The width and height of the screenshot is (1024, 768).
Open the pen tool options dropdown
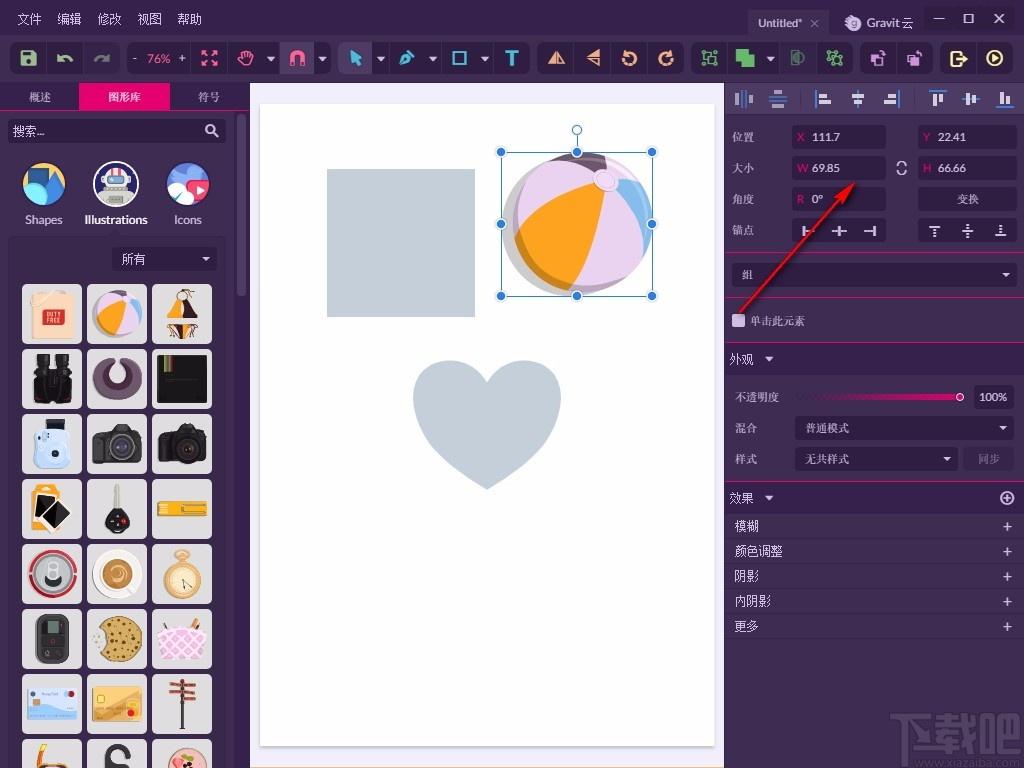(x=433, y=59)
